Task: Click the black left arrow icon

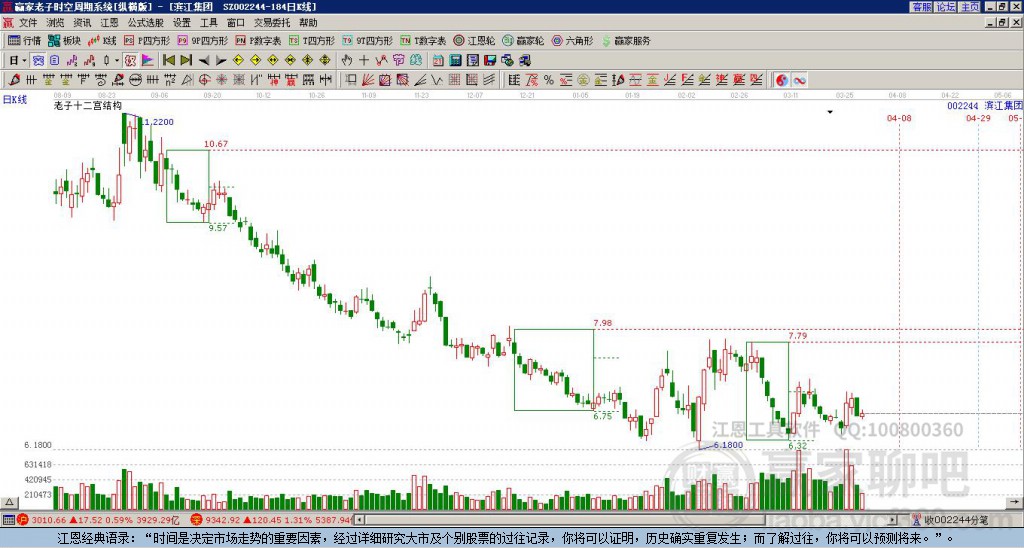Action: 204,61
